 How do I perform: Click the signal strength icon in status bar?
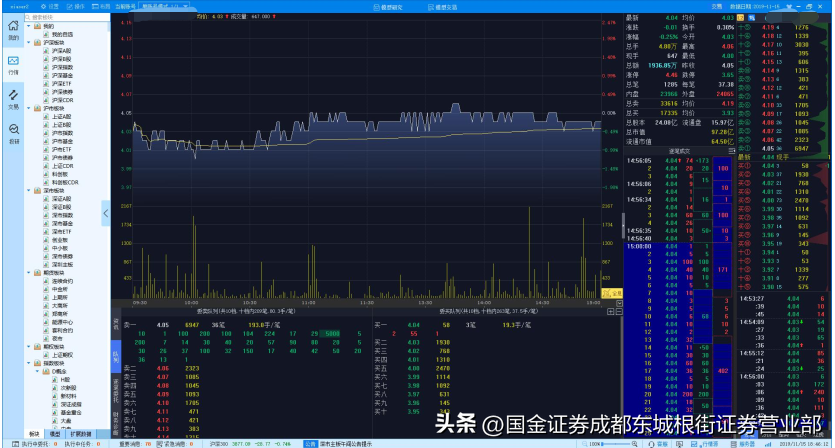coord(768,444)
